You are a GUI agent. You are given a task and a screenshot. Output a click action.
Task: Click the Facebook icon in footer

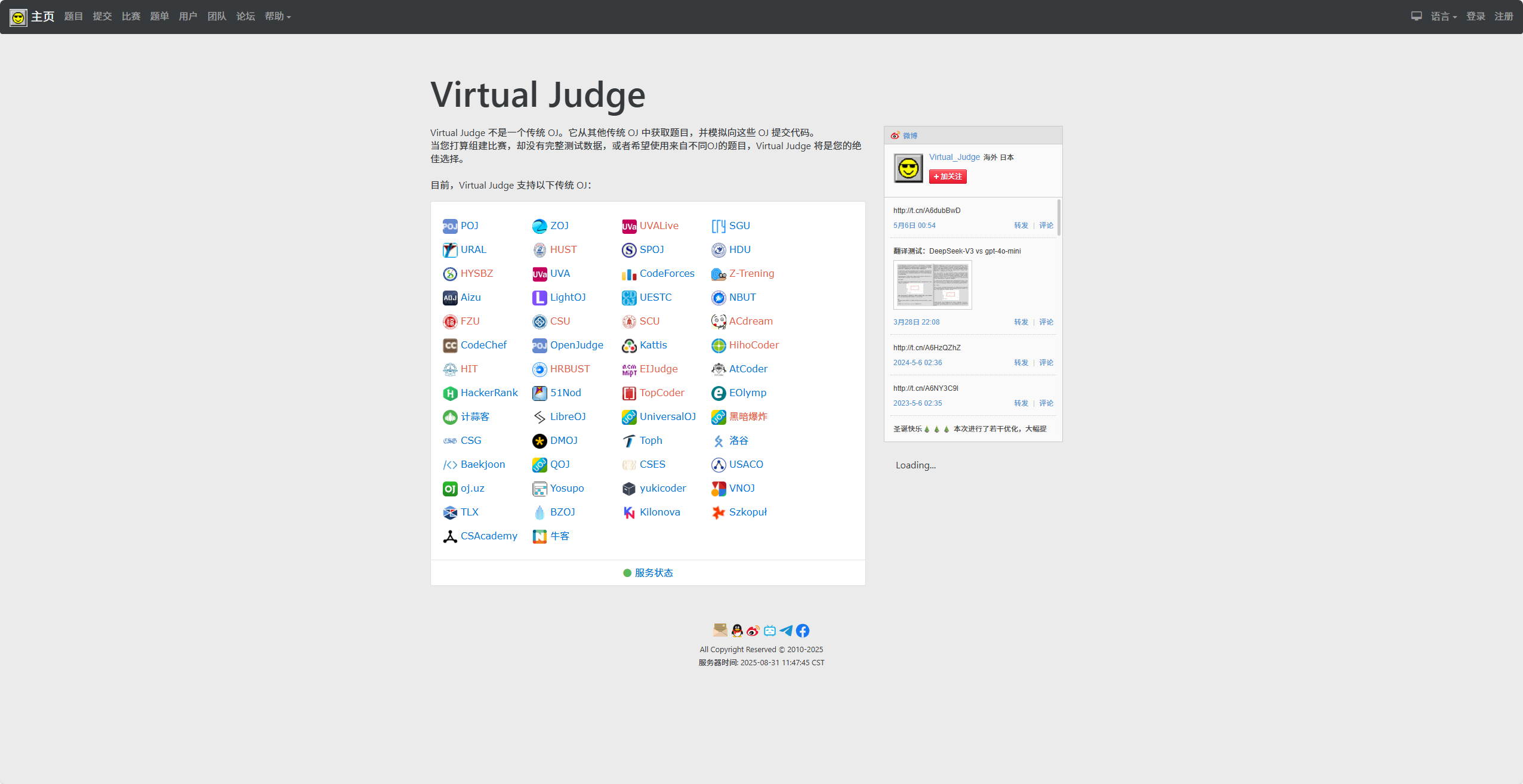pyautogui.click(x=803, y=631)
